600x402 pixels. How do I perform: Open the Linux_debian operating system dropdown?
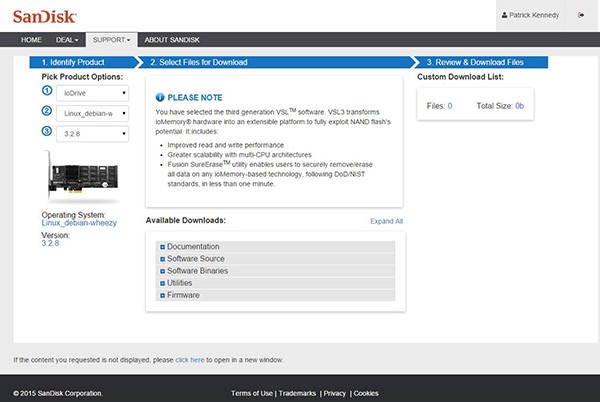[89, 114]
